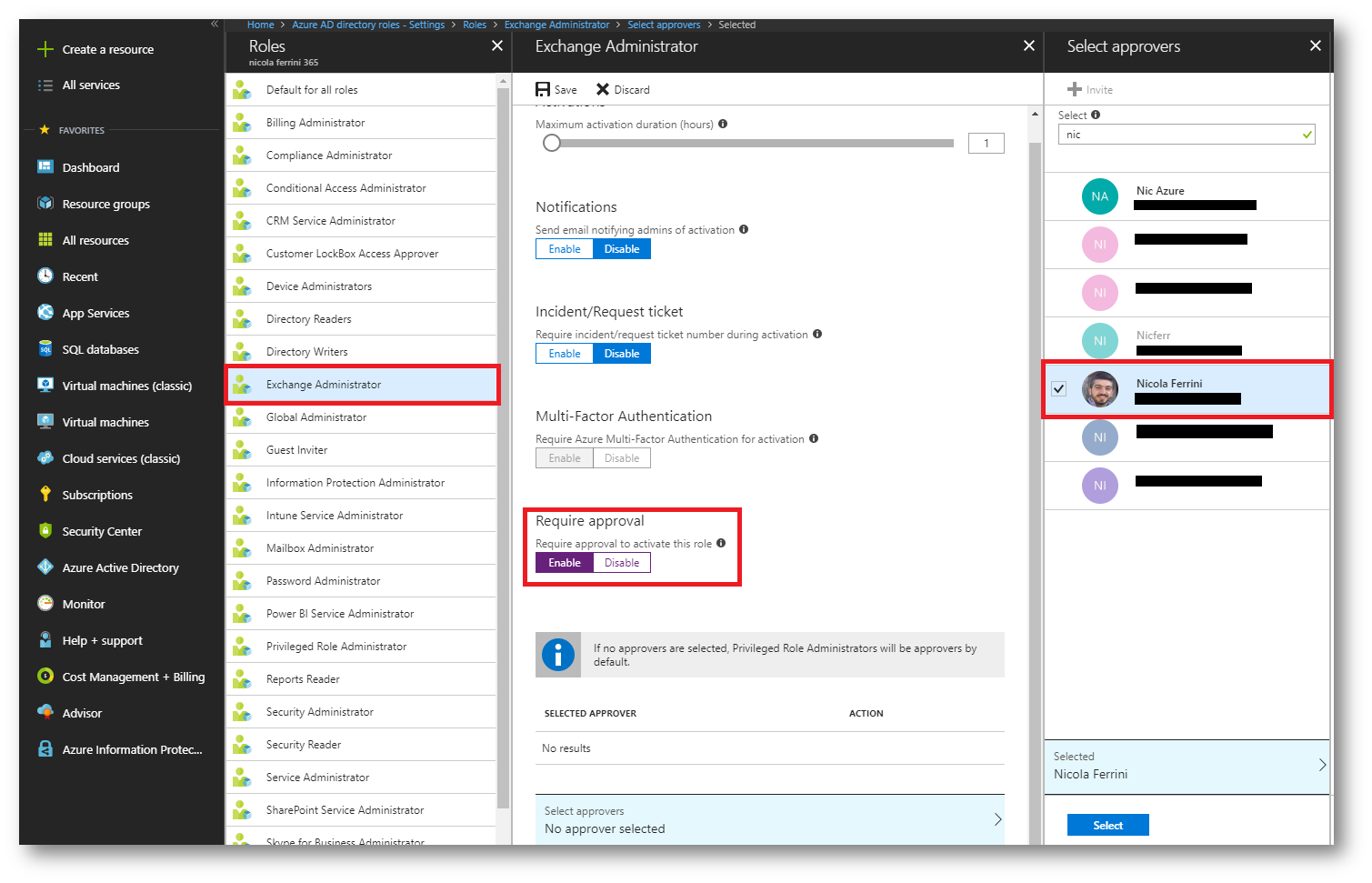Uncheck the Nicola Ferrini approver checkbox
The image size is (1372, 883).
(1058, 389)
